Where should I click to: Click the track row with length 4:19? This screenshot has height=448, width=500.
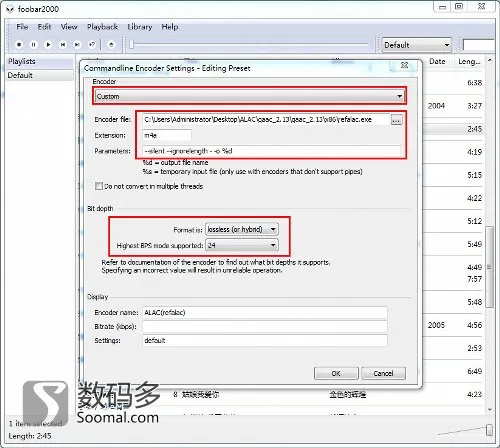pos(453,152)
